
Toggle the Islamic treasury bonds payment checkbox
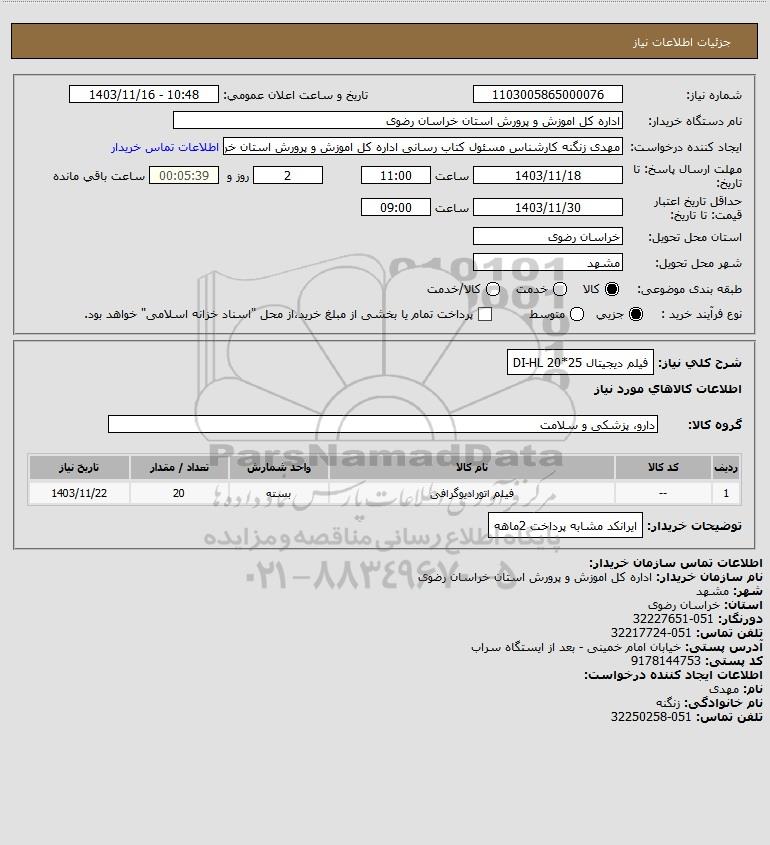[x=485, y=314]
